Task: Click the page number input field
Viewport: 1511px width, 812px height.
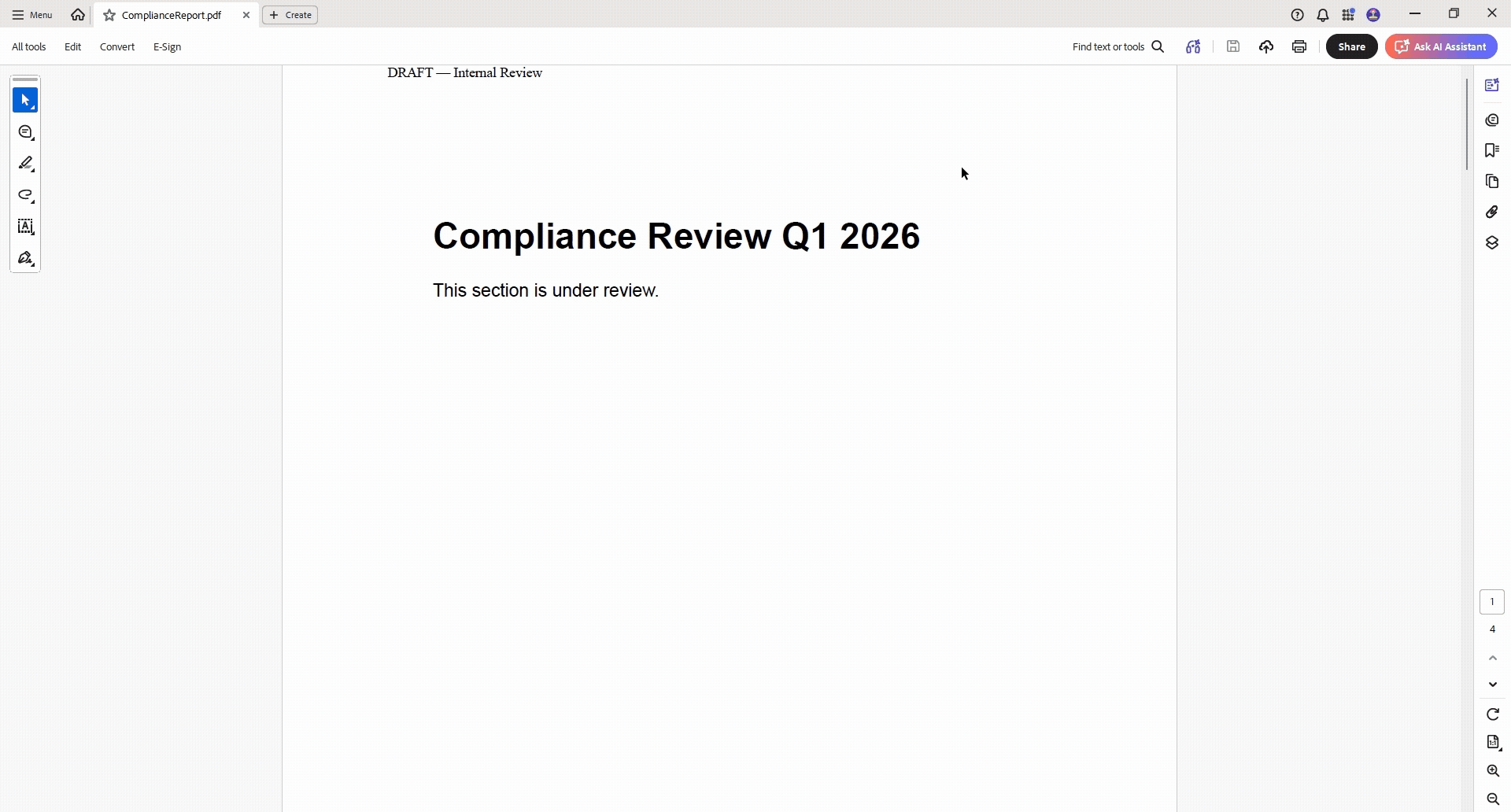Action: (x=1492, y=601)
